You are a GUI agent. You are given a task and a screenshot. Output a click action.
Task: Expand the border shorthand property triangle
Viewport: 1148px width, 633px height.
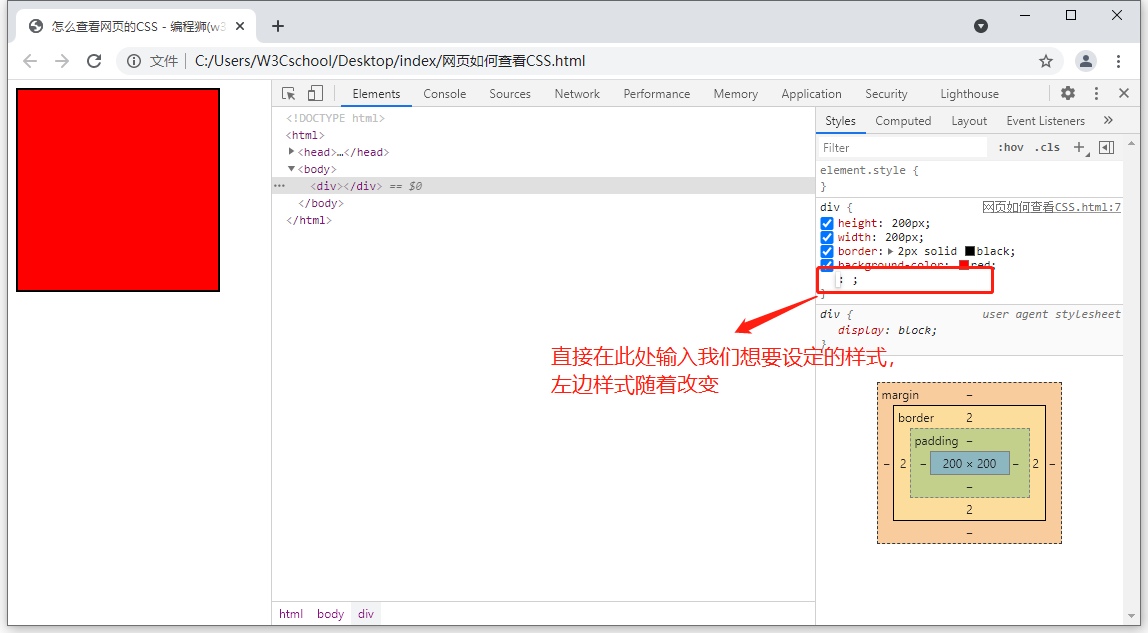[891, 252]
